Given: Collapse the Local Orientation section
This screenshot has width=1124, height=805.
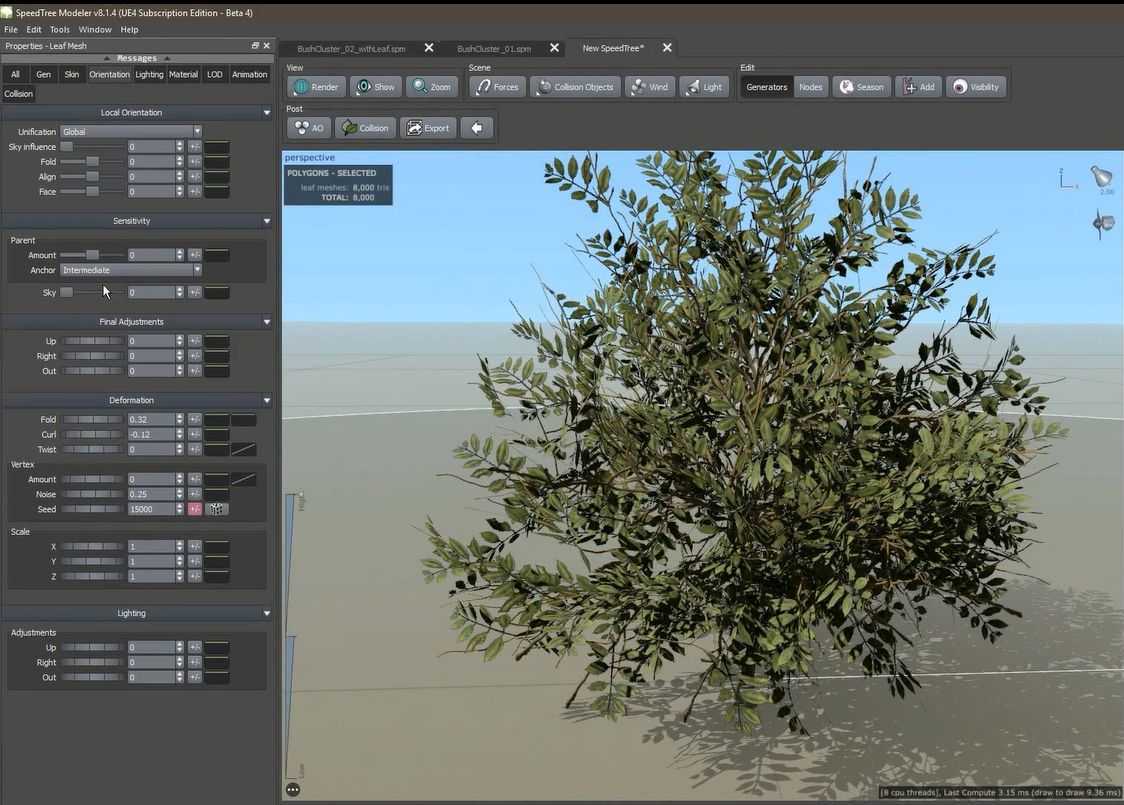Looking at the screenshot, I should [x=267, y=113].
